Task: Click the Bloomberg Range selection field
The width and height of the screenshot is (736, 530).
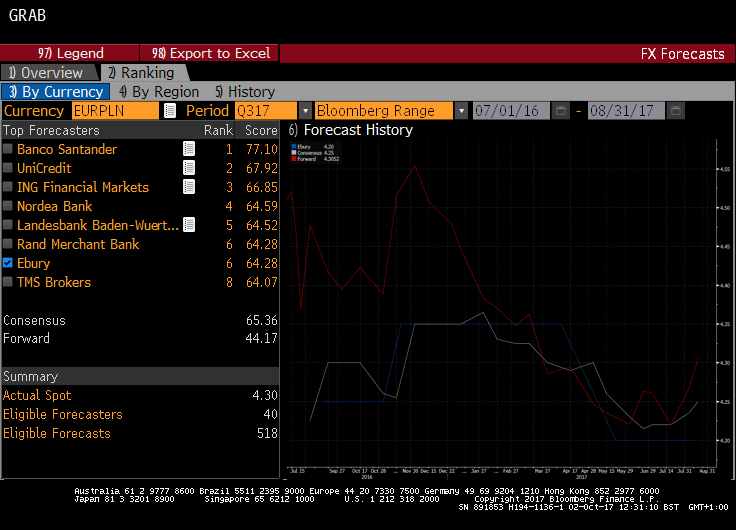Action: [x=384, y=111]
